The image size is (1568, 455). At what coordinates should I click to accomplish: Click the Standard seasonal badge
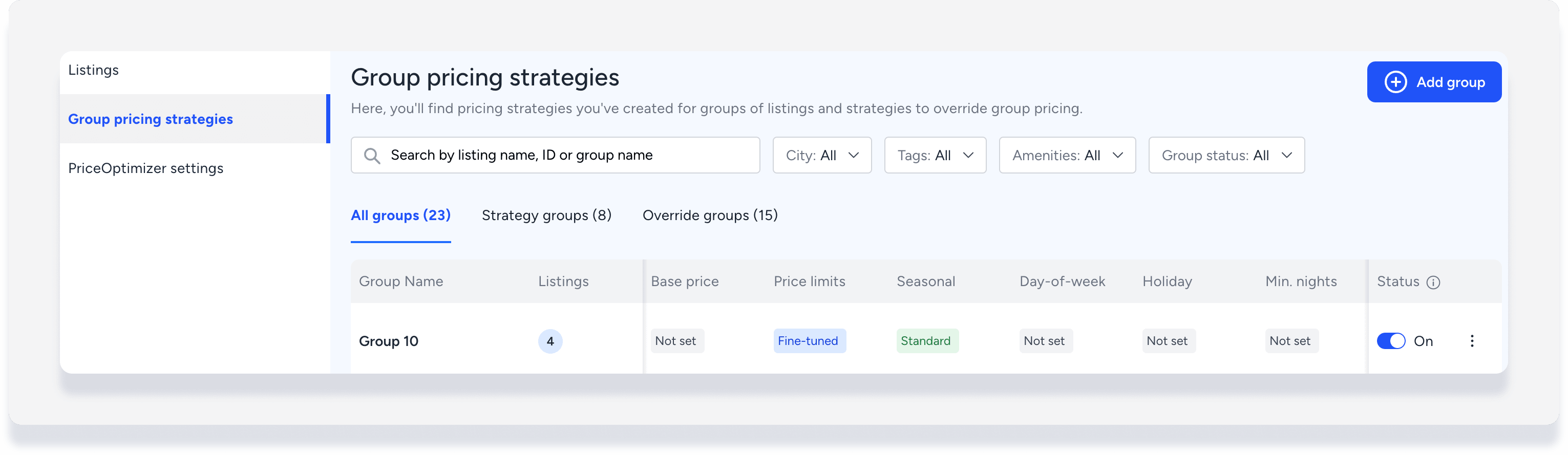[926, 341]
